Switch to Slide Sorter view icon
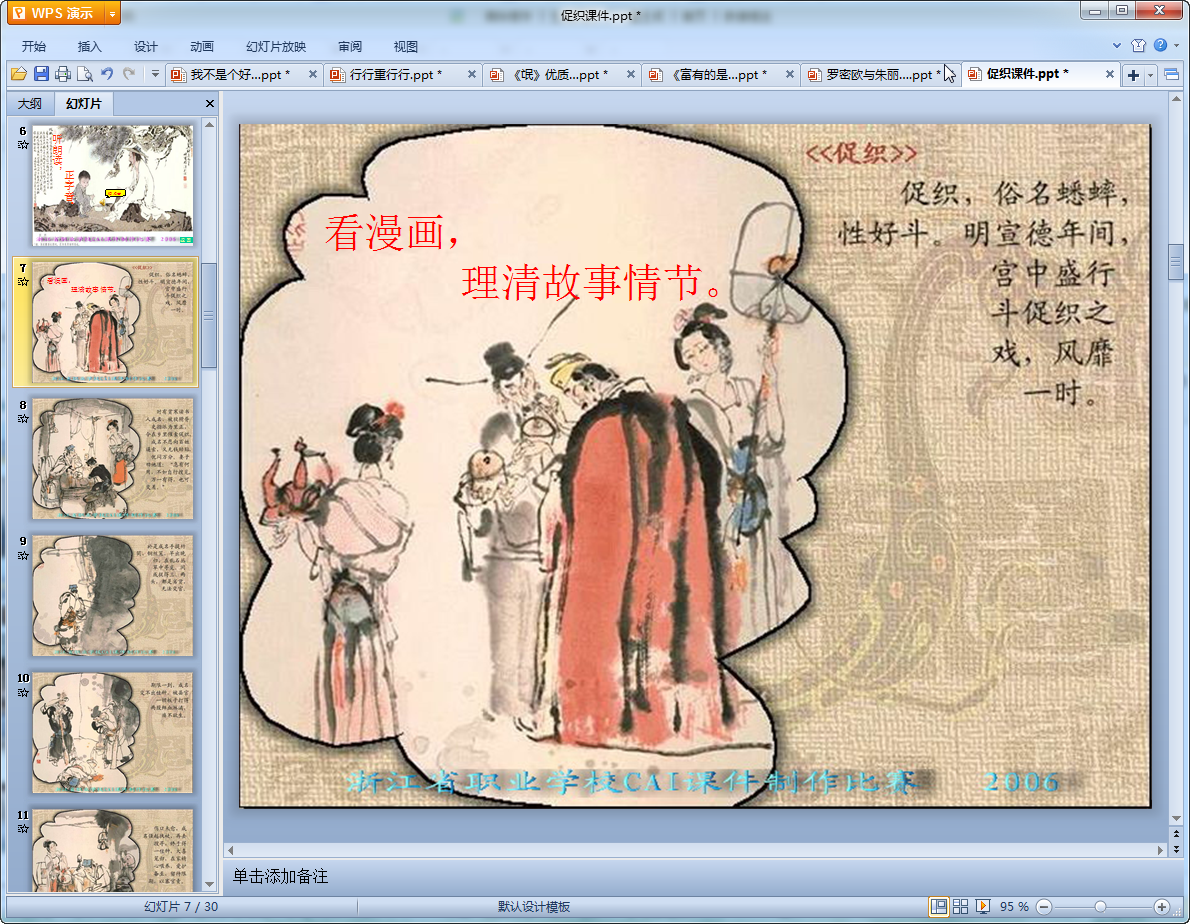The height and width of the screenshot is (924, 1190). point(960,906)
